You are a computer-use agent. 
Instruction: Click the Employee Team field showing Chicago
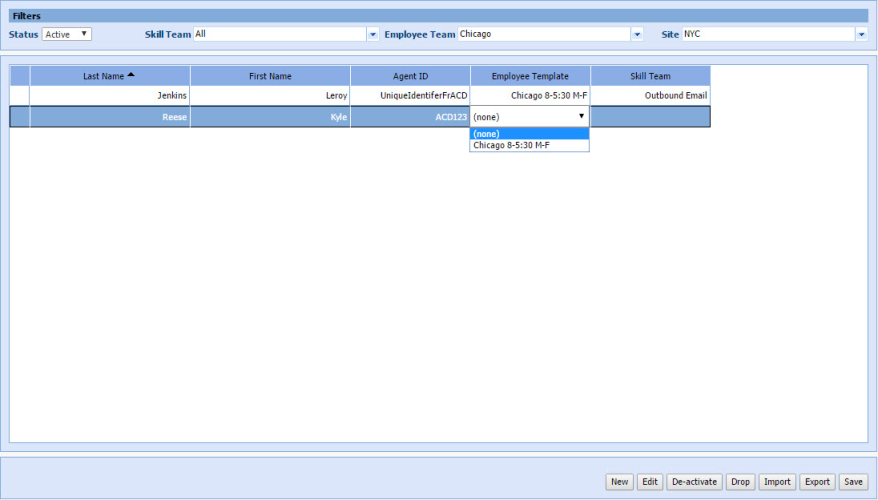point(543,34)
